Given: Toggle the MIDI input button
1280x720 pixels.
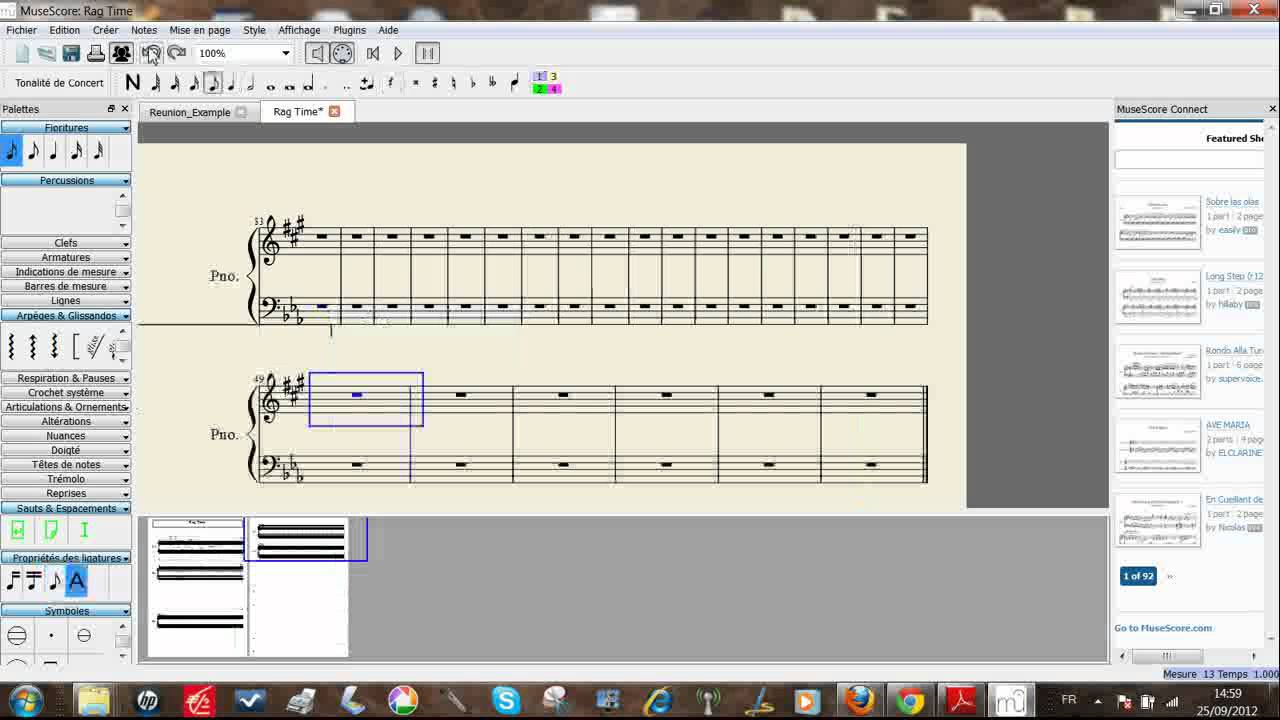Looking at the screenshot, I should coord(342,53).
